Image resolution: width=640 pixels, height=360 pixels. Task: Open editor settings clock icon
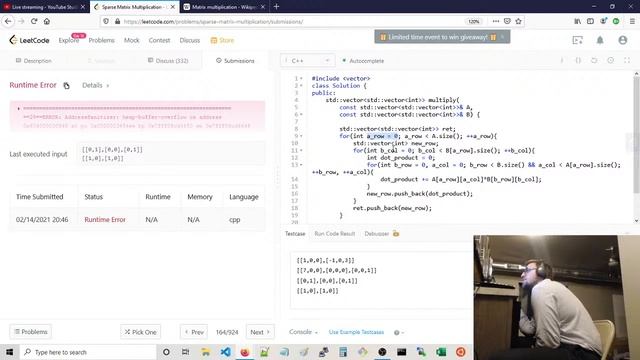point(611,60)
